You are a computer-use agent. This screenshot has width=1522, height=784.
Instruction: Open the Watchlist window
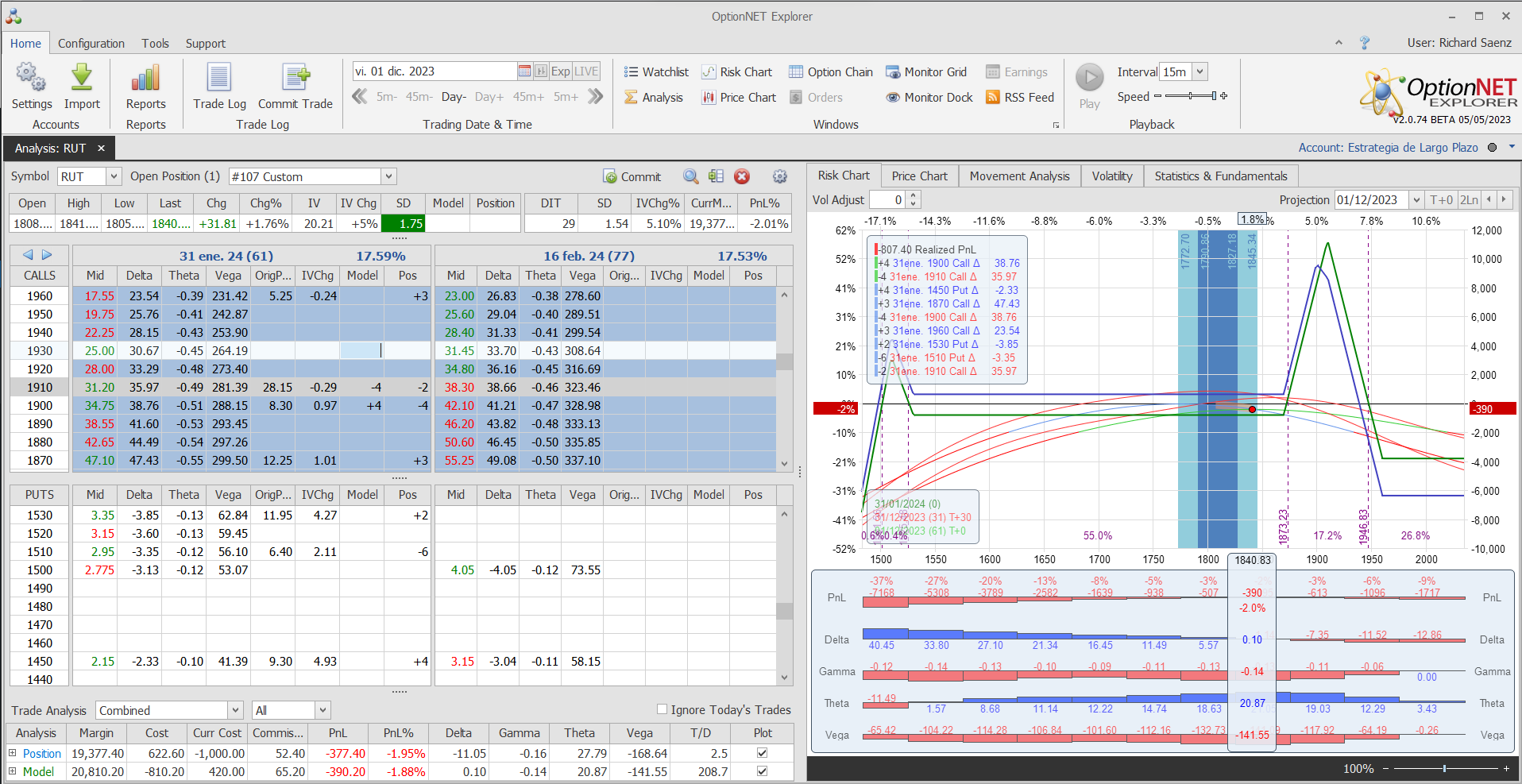click(656, 72)
